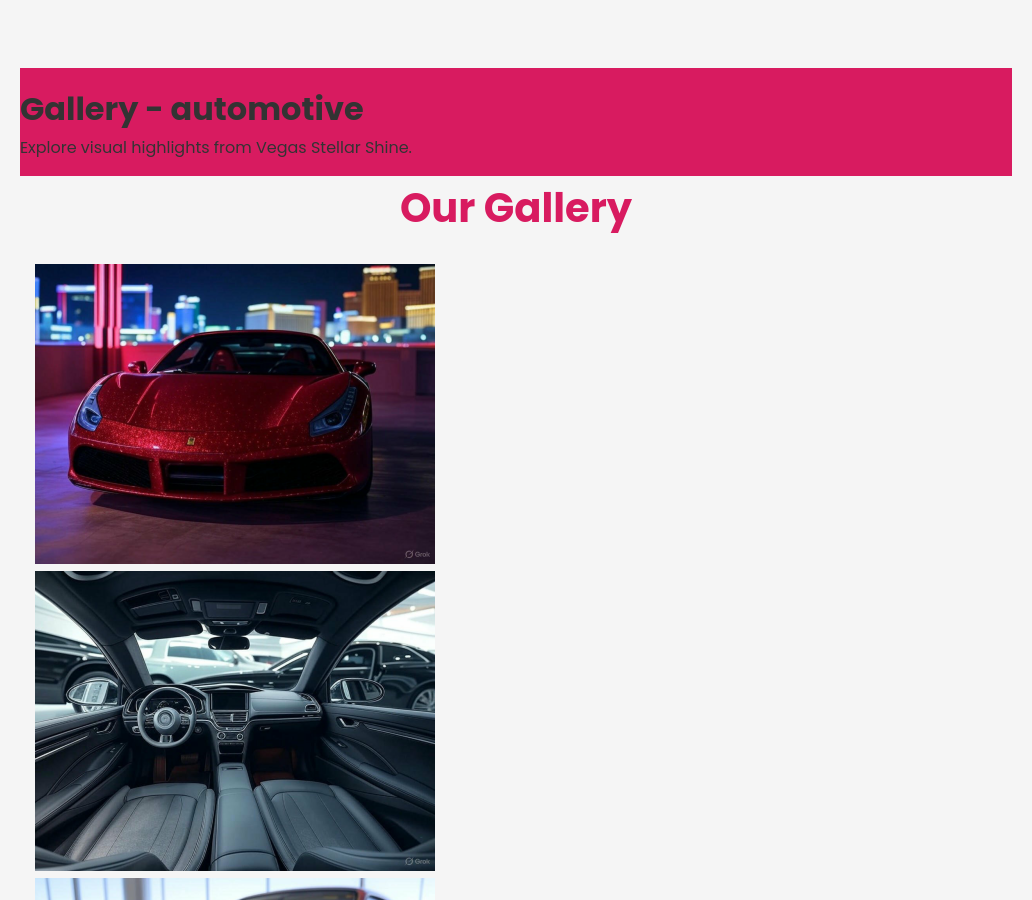
Task: Click the Grok watermark on red car photo
Action: point(418,554)
